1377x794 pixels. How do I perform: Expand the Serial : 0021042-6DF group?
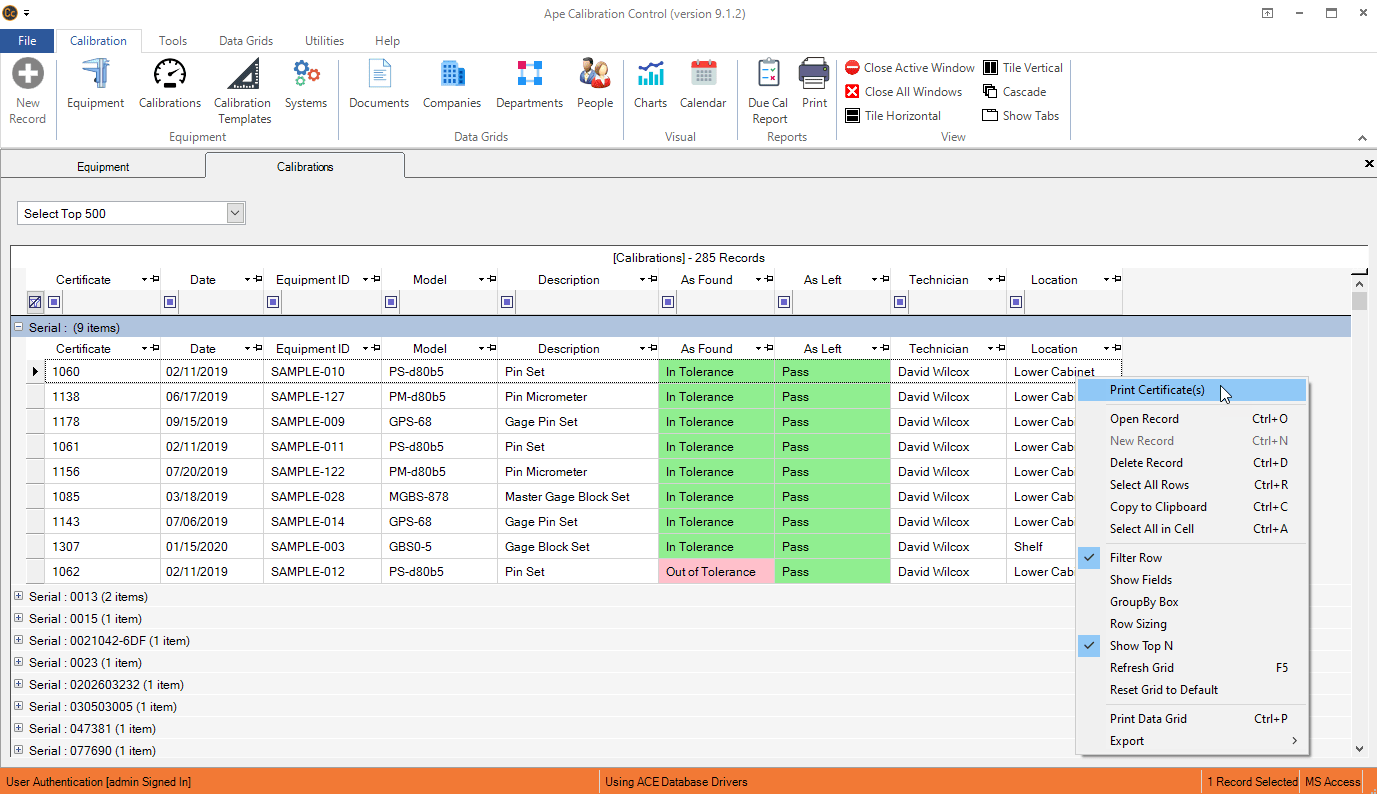pyautogui.click(x=18, y=640)
